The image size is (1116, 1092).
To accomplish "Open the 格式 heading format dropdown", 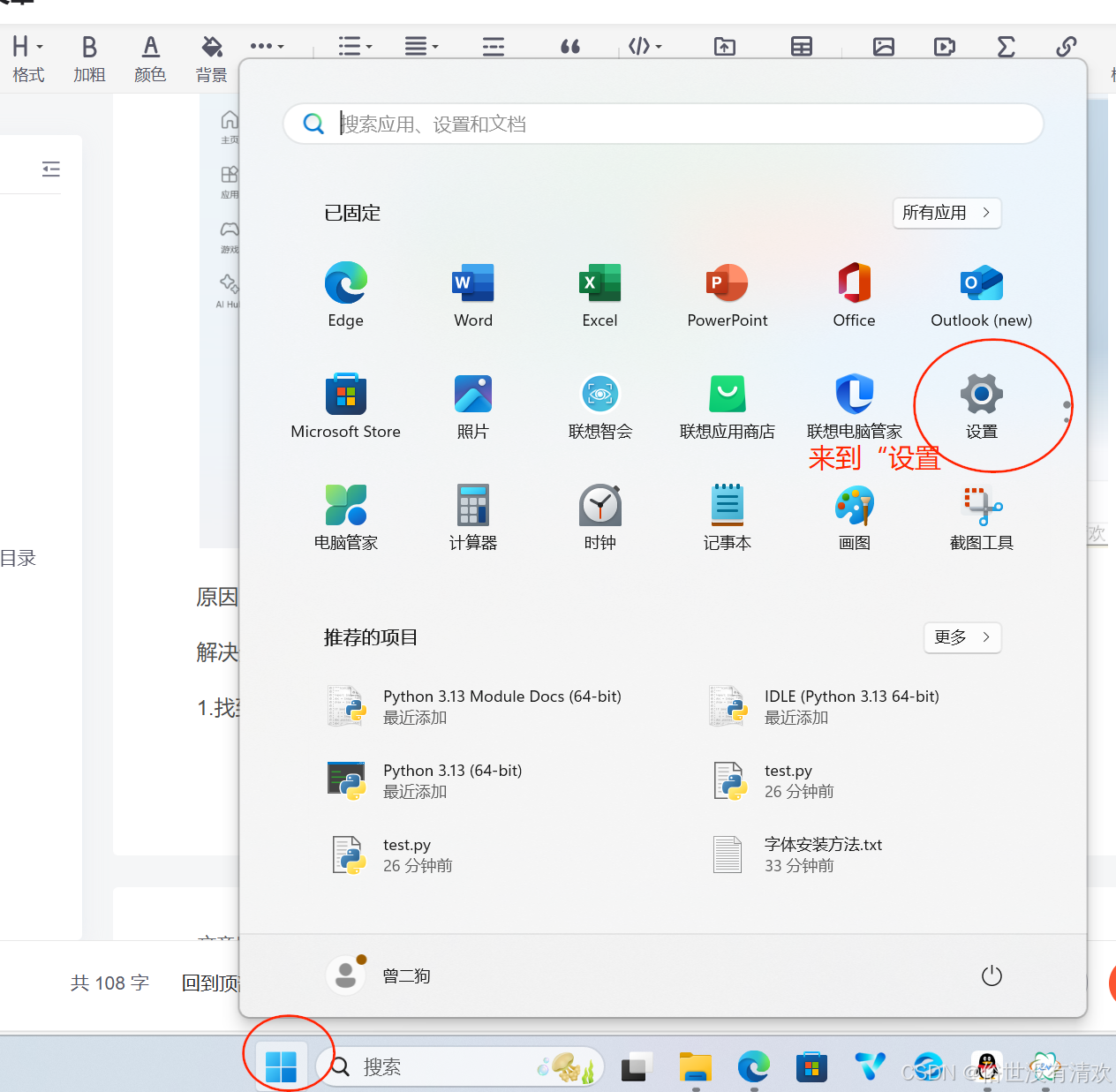I will pyautogui.click(x=28, y=58).
